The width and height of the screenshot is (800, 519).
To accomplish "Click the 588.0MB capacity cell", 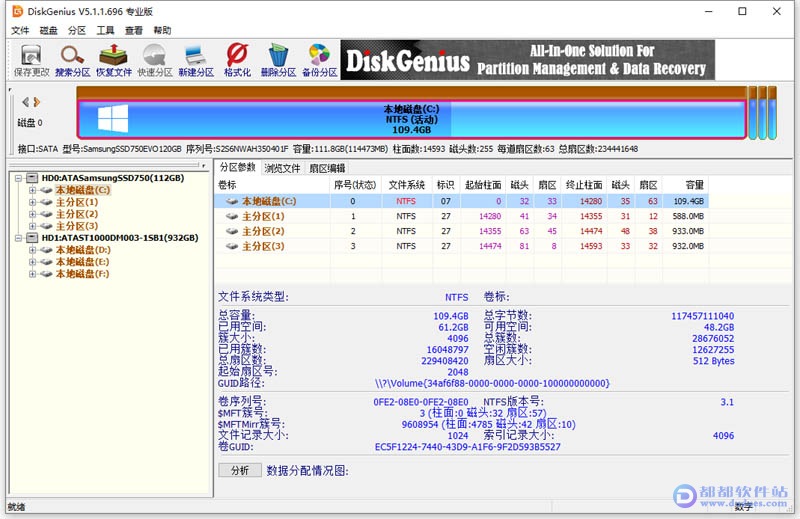I will [688, 216].
